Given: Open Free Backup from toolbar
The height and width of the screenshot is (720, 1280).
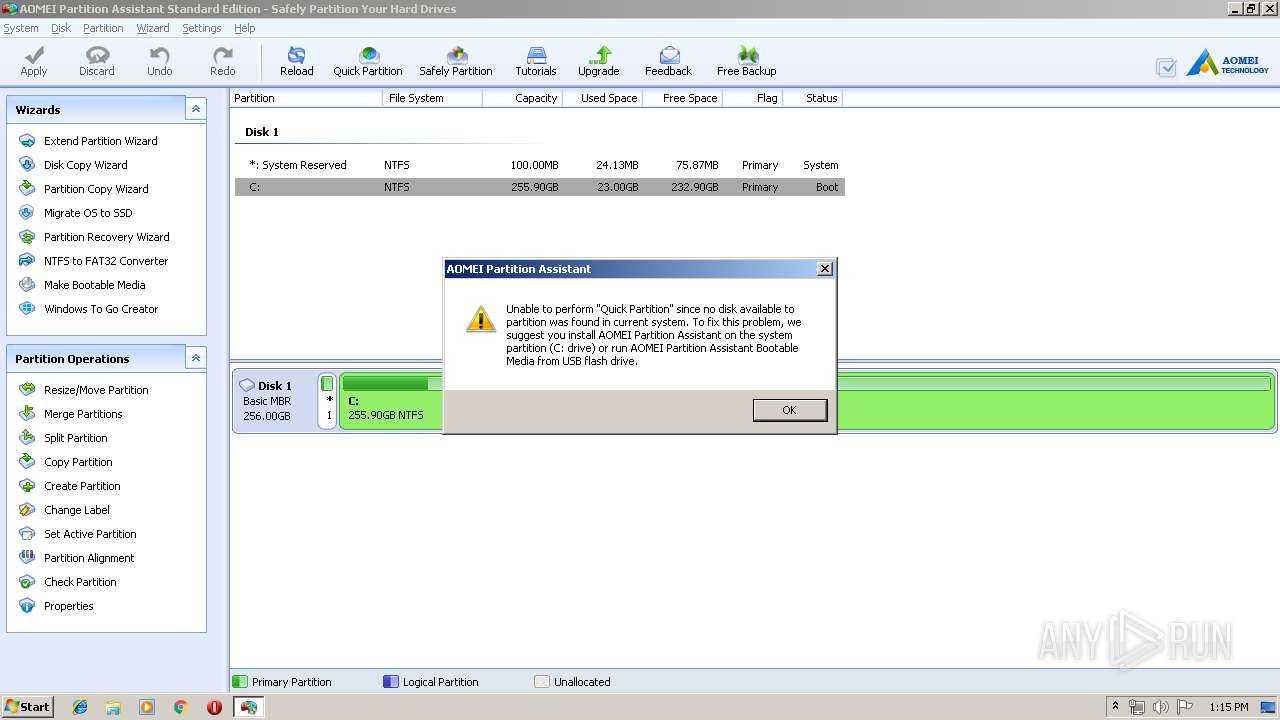Looking at the screenshot, I should (x=746, y=61).
